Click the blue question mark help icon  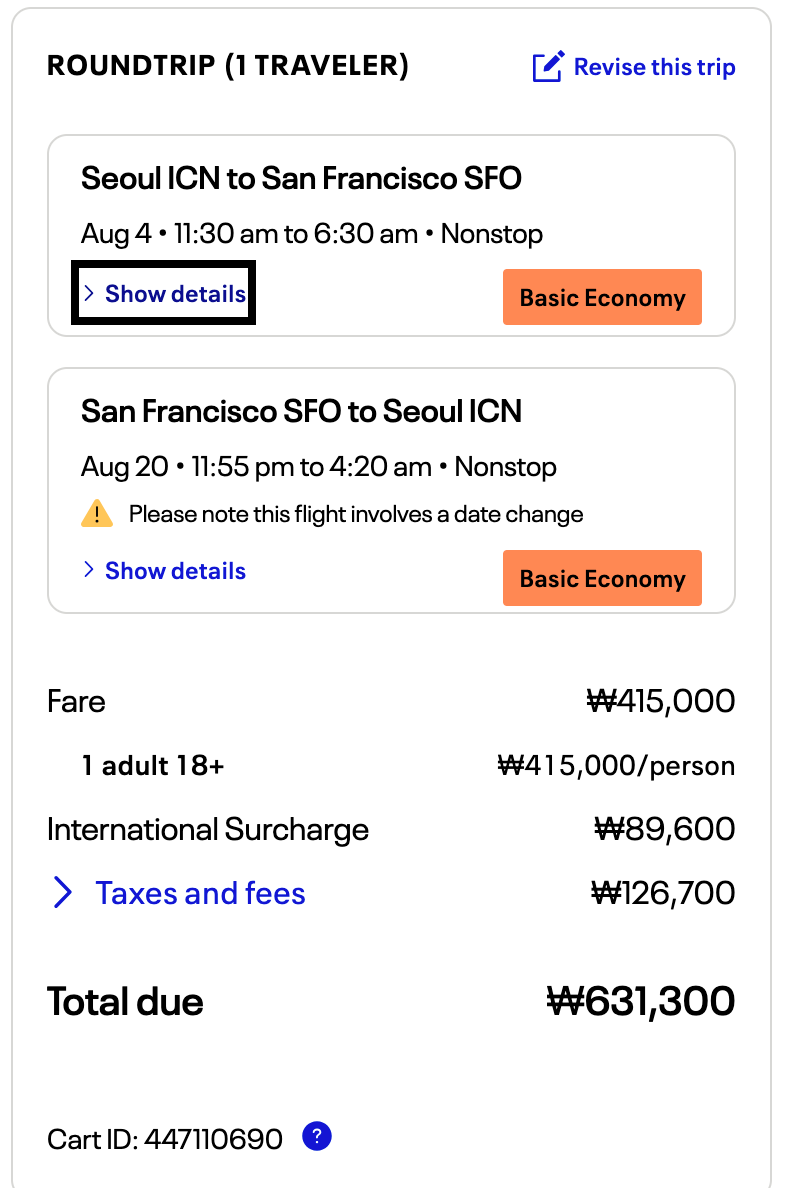pyautogui.click(x=317, y=1136)
